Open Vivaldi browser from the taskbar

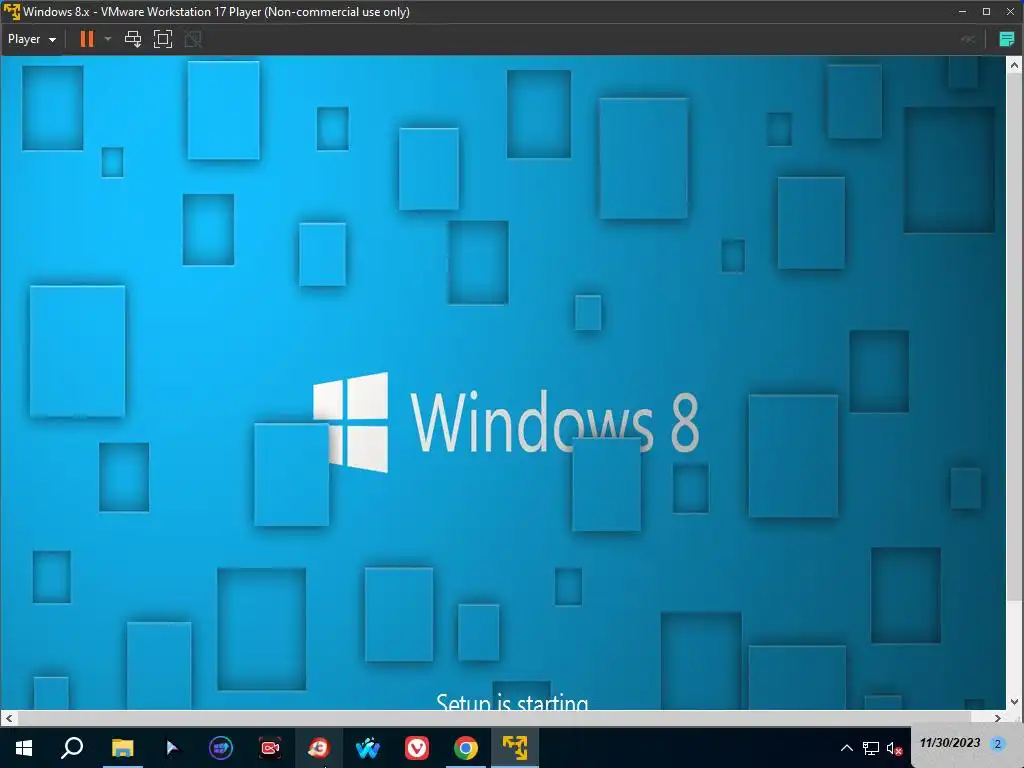[417, 748]
